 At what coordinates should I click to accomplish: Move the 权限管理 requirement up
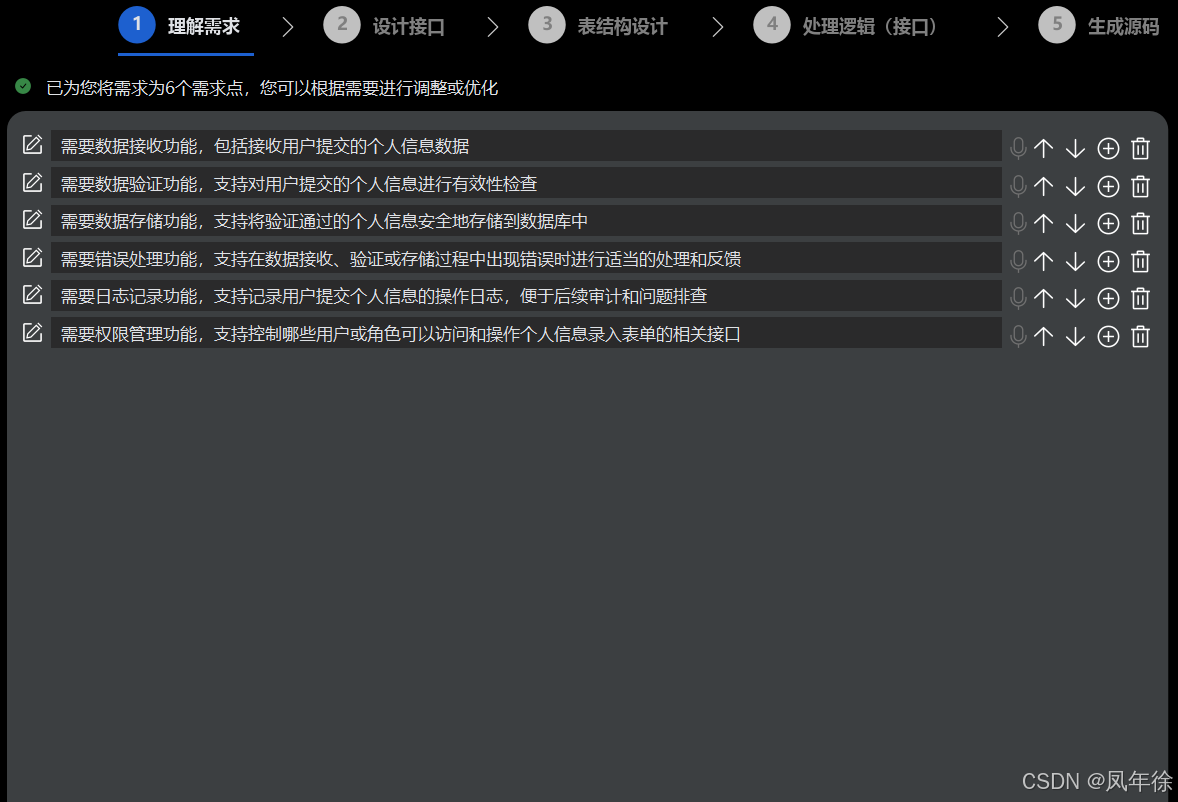coord(1043,336)
